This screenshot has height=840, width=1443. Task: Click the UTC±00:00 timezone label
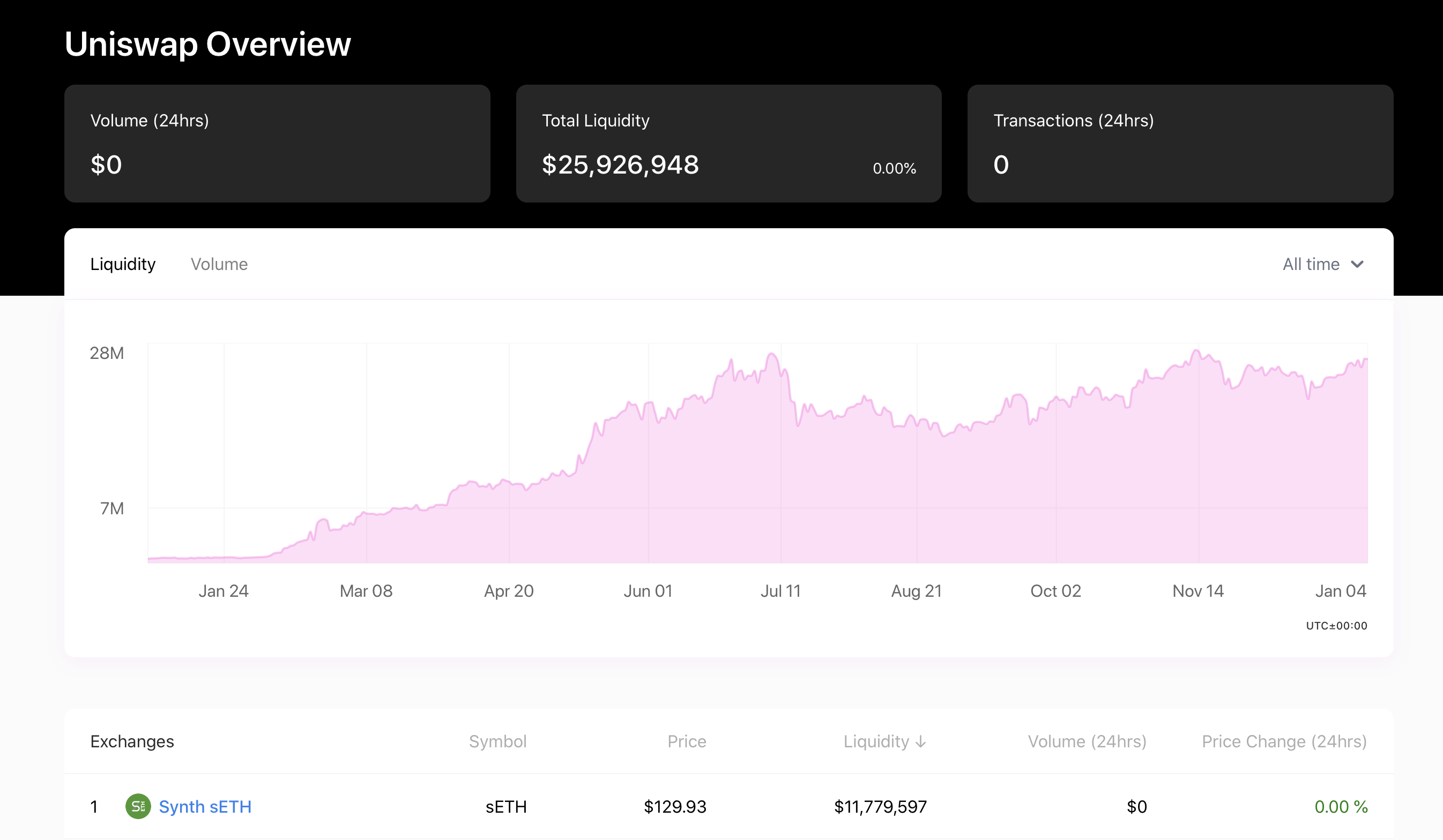click(1336, 625)
